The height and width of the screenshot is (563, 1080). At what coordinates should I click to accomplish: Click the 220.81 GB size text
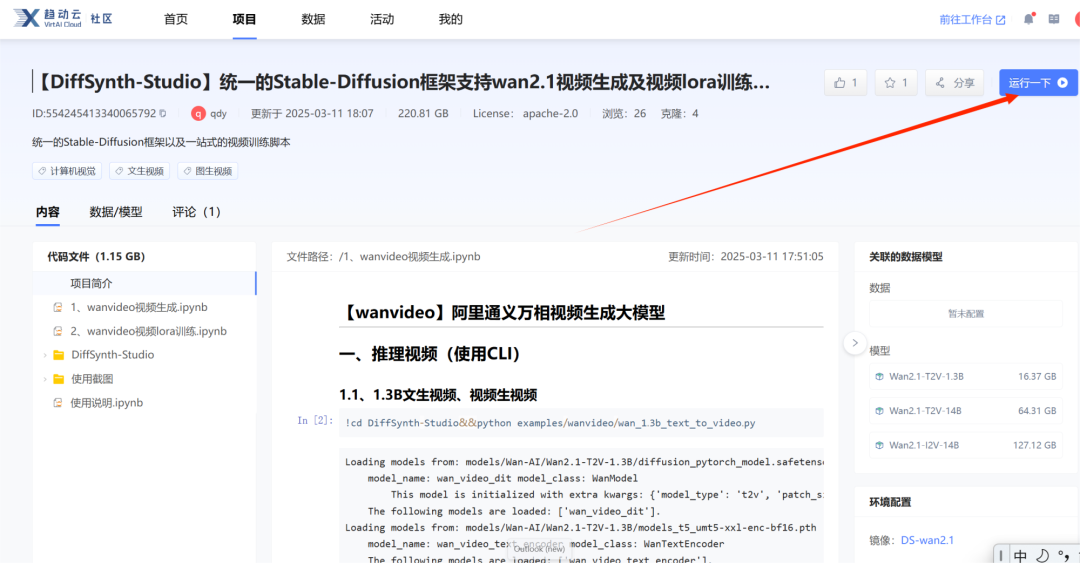click(x=423, y=114)
